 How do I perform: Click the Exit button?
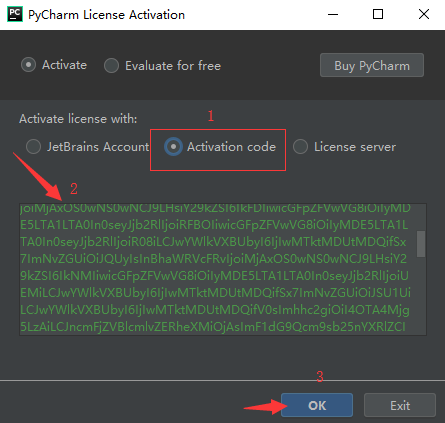click(400, 405)
